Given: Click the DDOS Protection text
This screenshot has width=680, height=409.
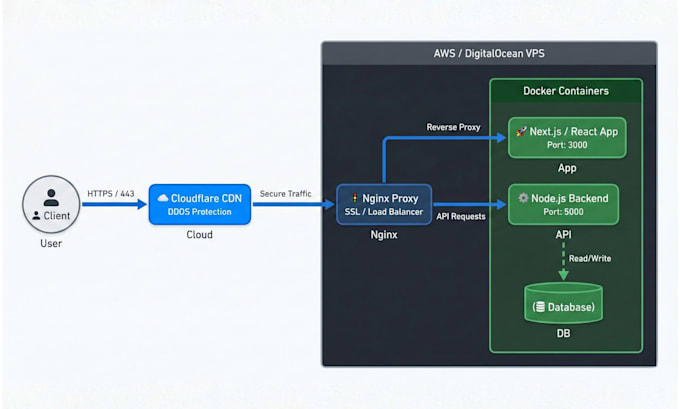Looking at the screenshot, I should point(199,212).
